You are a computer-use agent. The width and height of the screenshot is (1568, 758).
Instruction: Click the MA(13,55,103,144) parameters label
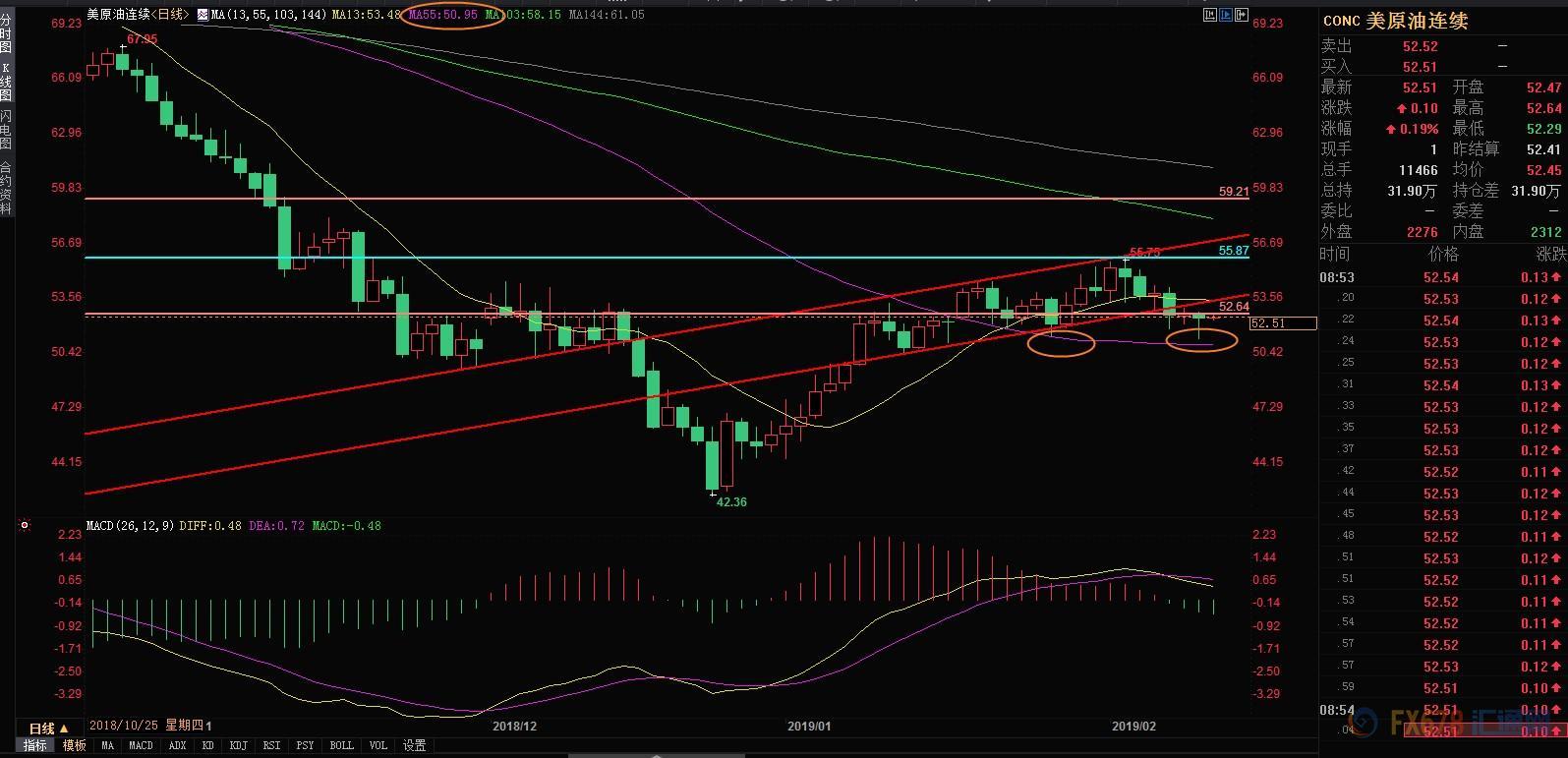click(269, 15)
